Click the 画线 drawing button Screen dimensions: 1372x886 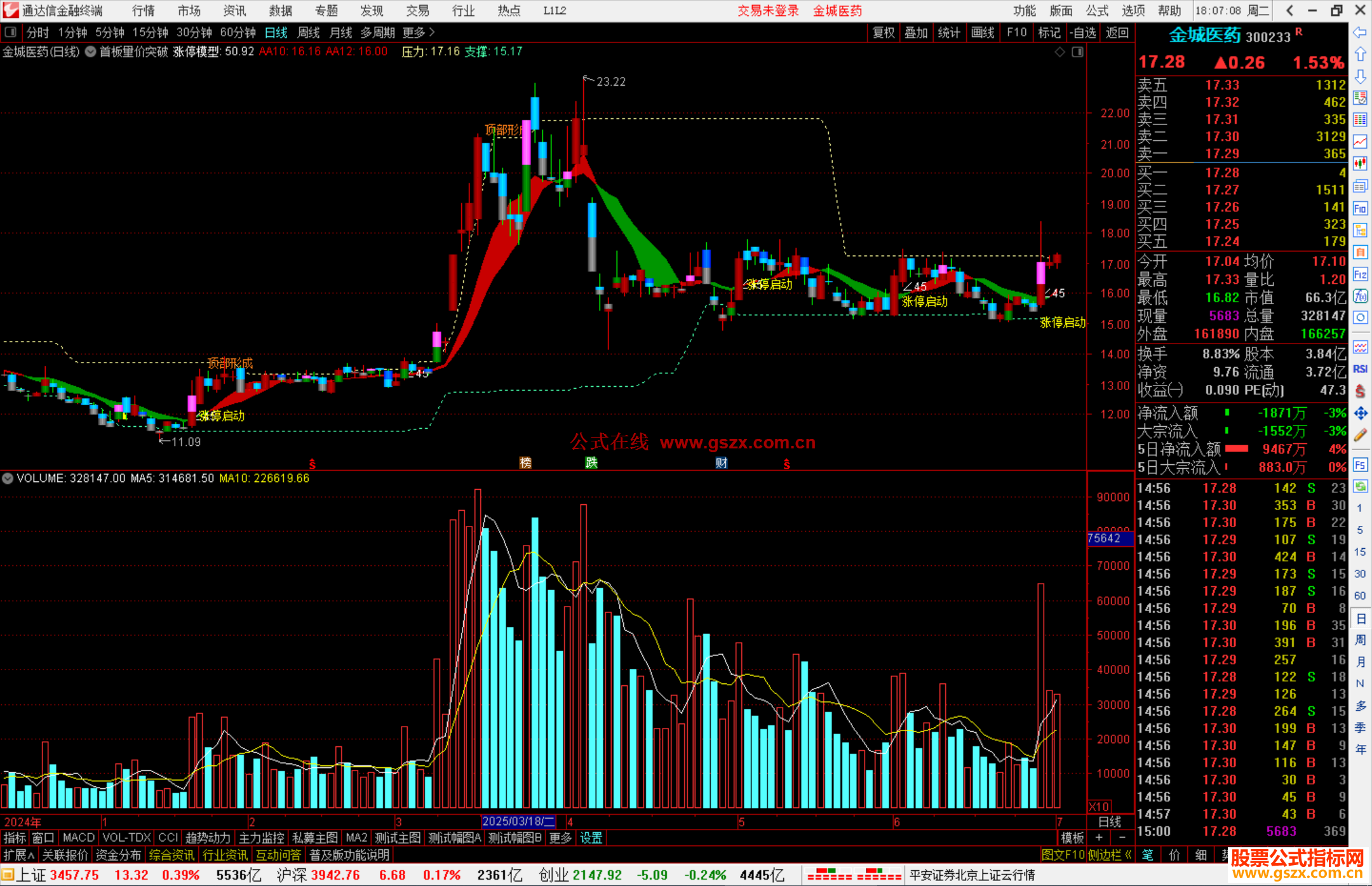[983, 32]
